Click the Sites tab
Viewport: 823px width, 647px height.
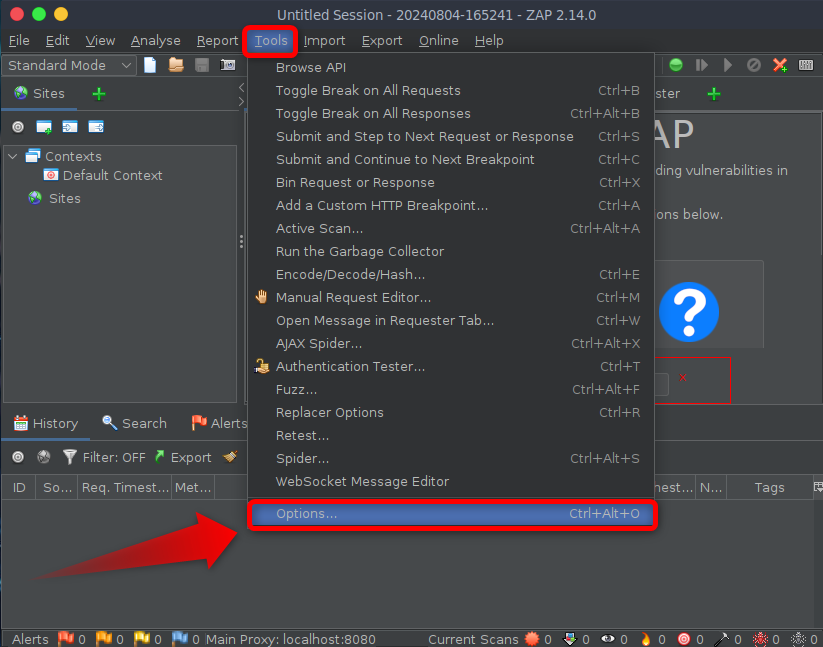pos(39,94)
